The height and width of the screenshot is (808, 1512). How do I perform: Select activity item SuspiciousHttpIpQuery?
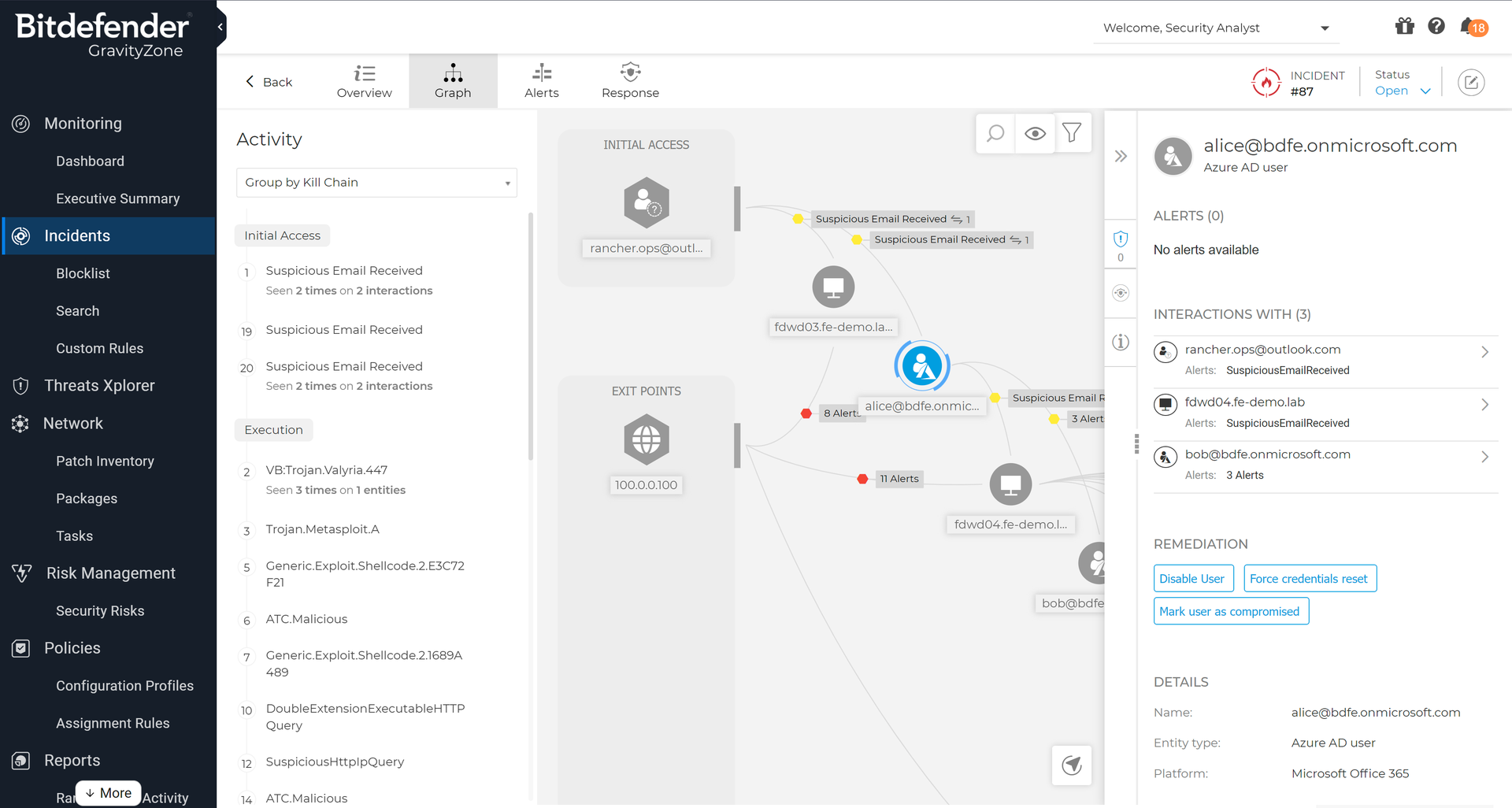(335, 762)
